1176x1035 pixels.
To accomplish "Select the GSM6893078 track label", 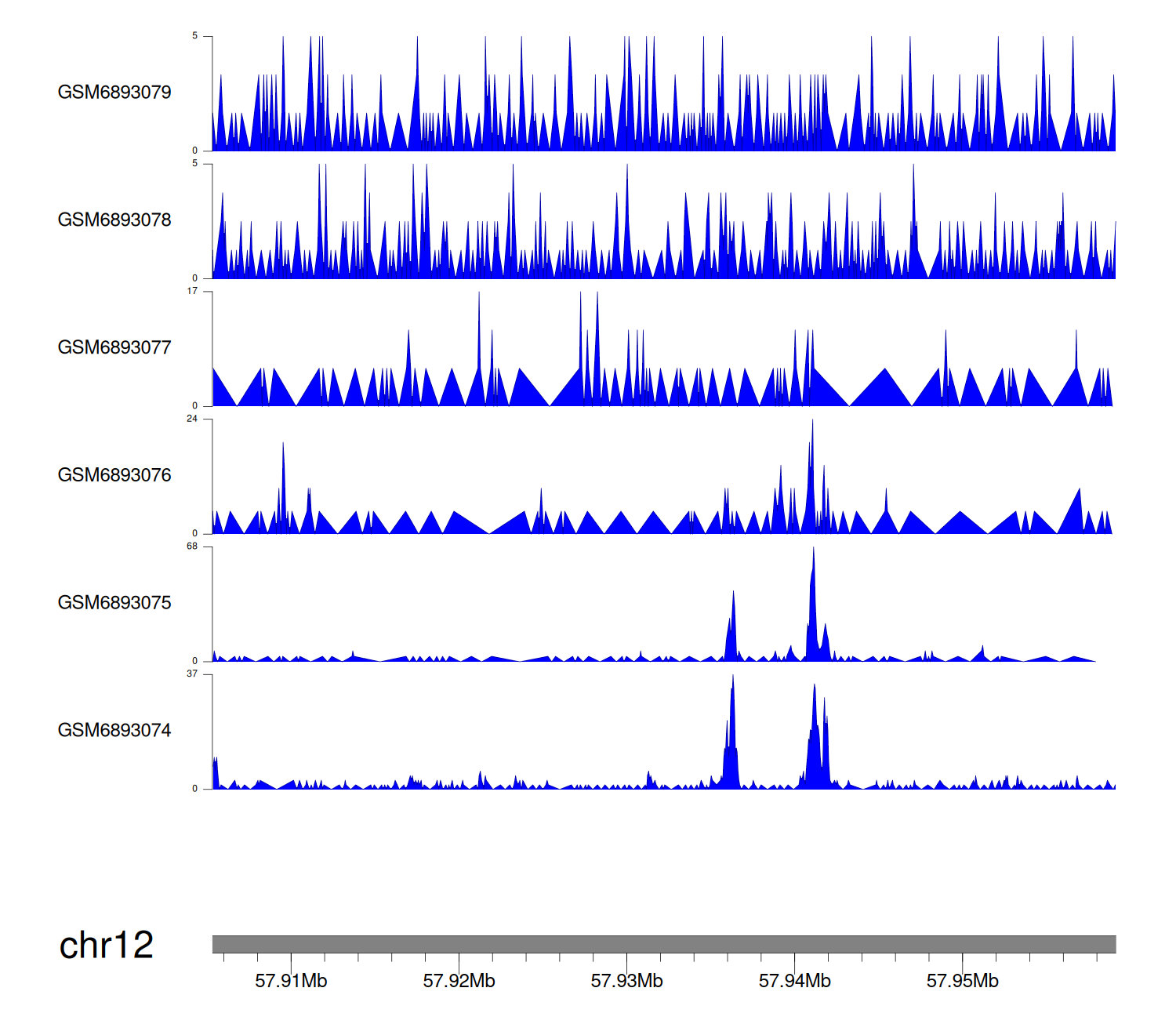I will (114, 220).
